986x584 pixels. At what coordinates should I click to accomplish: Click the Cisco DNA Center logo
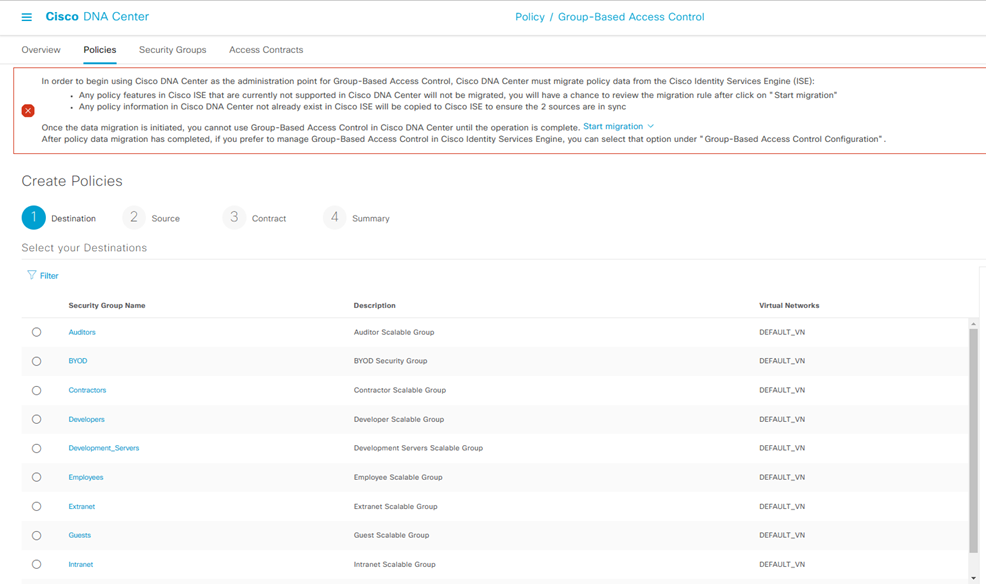[x=97, y=17]
